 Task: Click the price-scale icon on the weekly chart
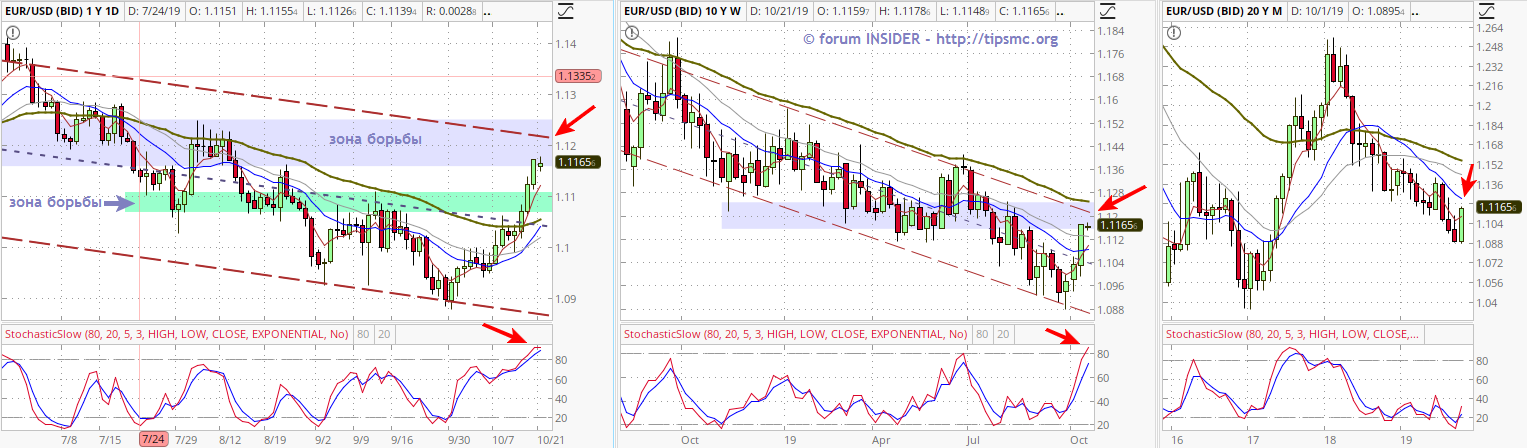click(x=1108, y=11)
